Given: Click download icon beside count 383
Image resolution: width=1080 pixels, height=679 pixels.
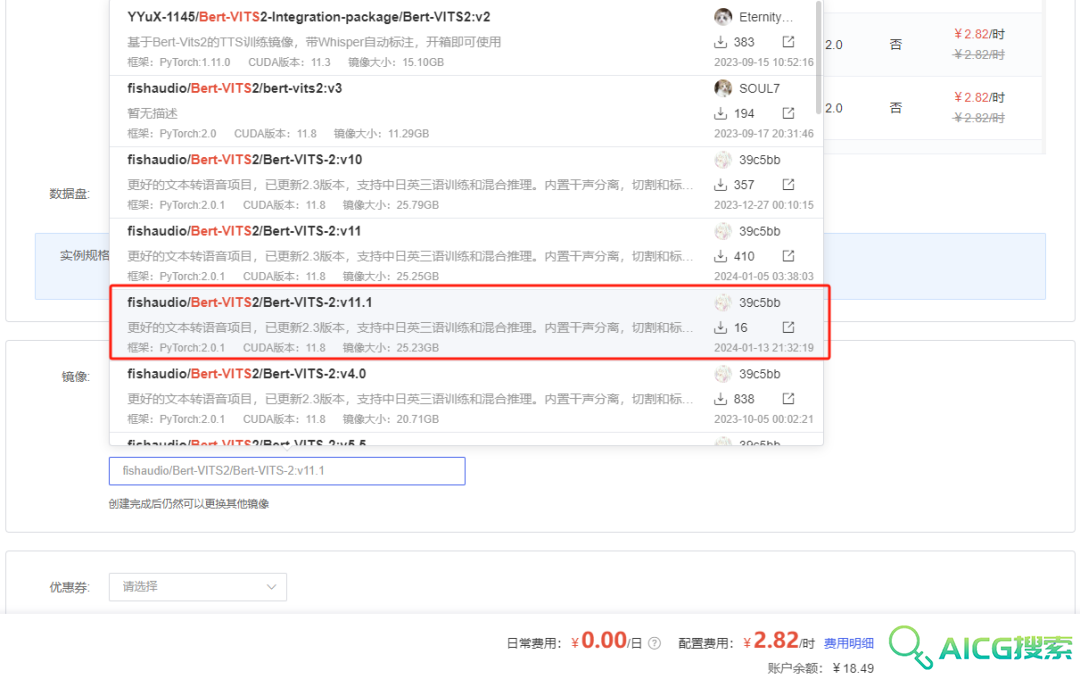Looking at the screenshot, I should pyautogui.click(x=720, y=42).
